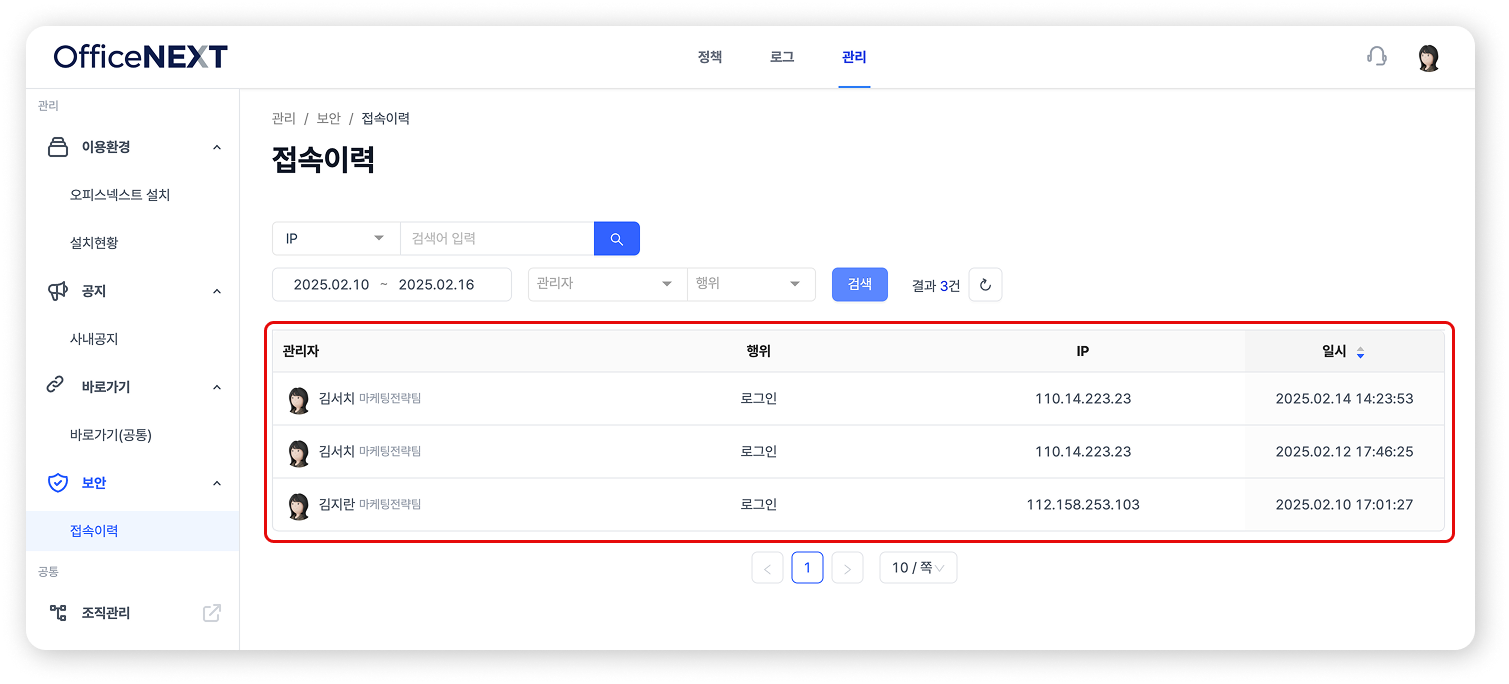
Task: Go to previous page arrow
Action: pyautogui.click(x=767, y=568)
